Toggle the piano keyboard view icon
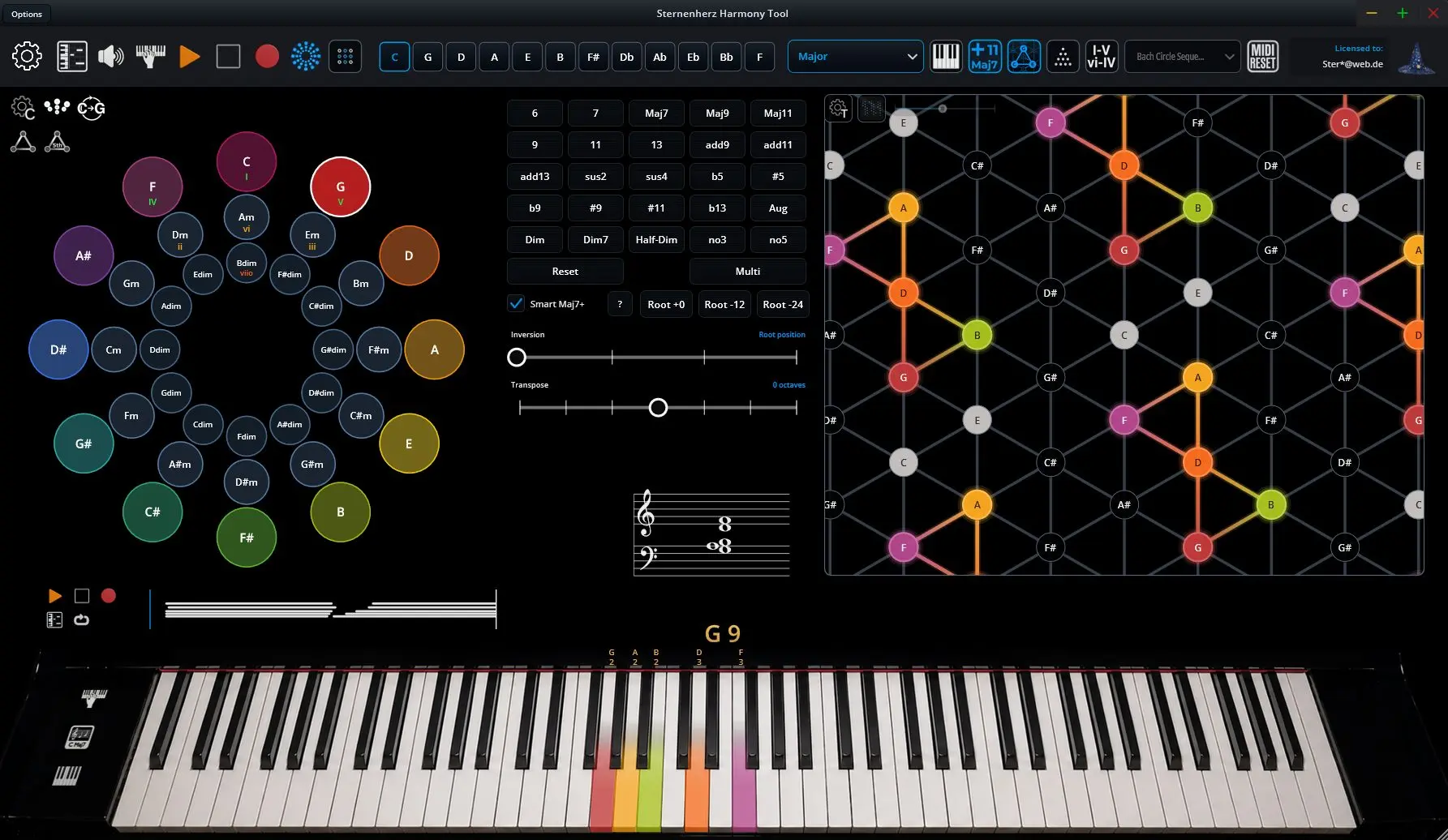This screenshot has height=840, width=1448. 946,56
